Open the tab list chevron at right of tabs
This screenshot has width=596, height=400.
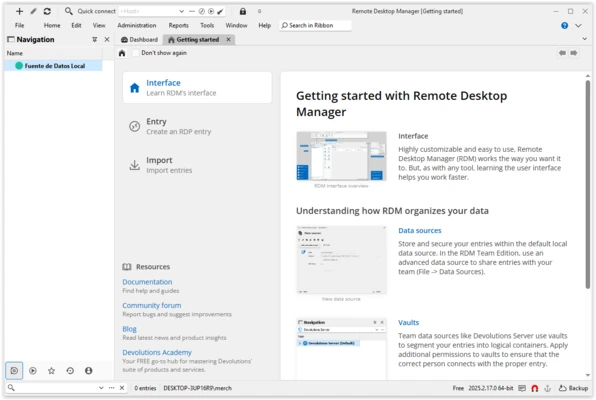[x=585, y=39]
